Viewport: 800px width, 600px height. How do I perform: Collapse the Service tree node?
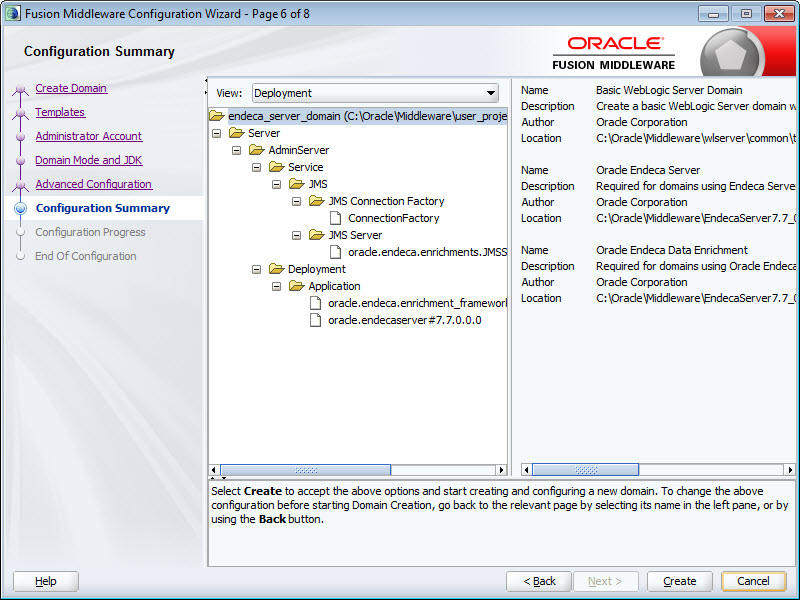click(256, 167)
